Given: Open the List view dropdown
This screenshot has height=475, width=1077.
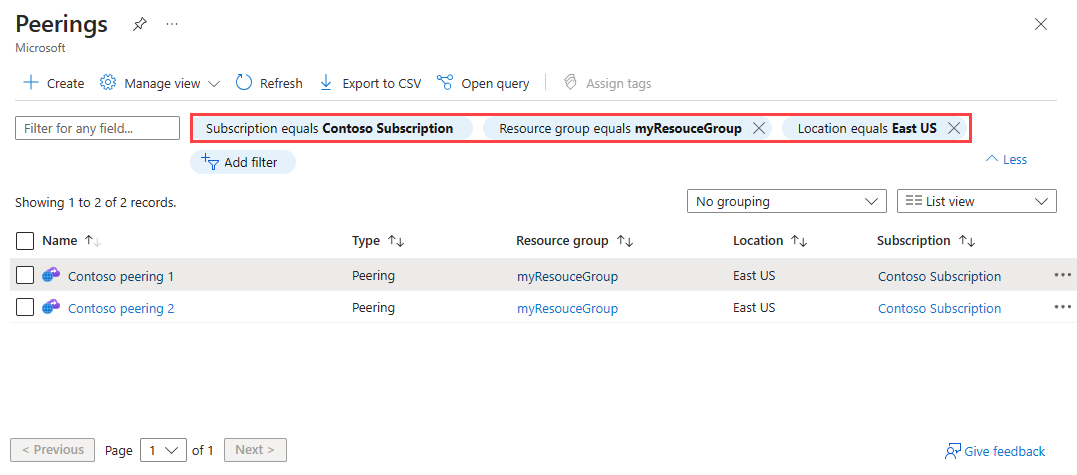Looking at the screenshot, I should point(976,201).
